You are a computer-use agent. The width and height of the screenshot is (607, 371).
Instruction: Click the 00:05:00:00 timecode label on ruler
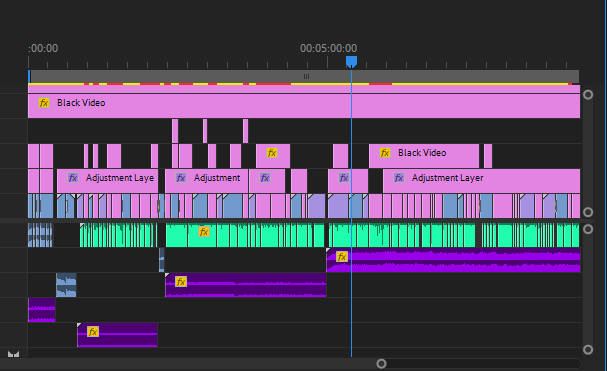328,48
